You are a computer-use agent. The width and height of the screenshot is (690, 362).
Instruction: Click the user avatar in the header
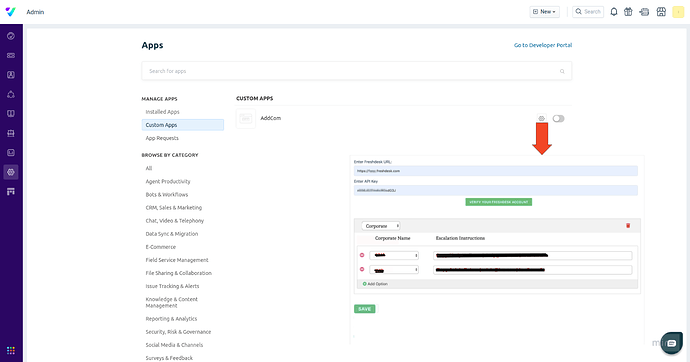[678, 12]
